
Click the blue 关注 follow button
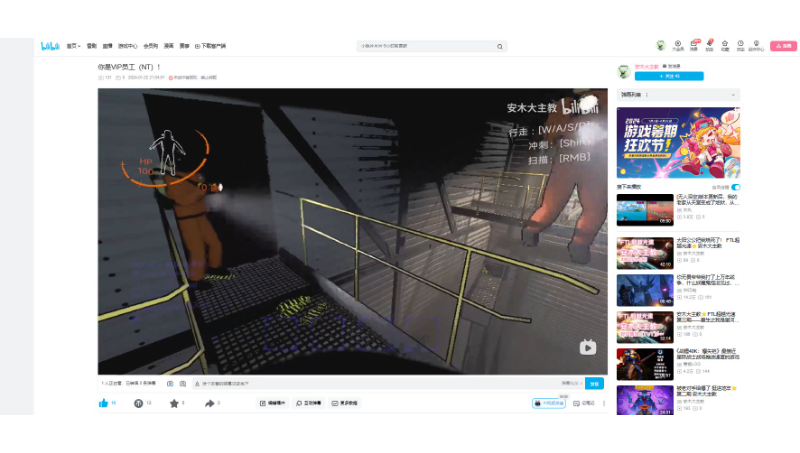coord(669,76)
